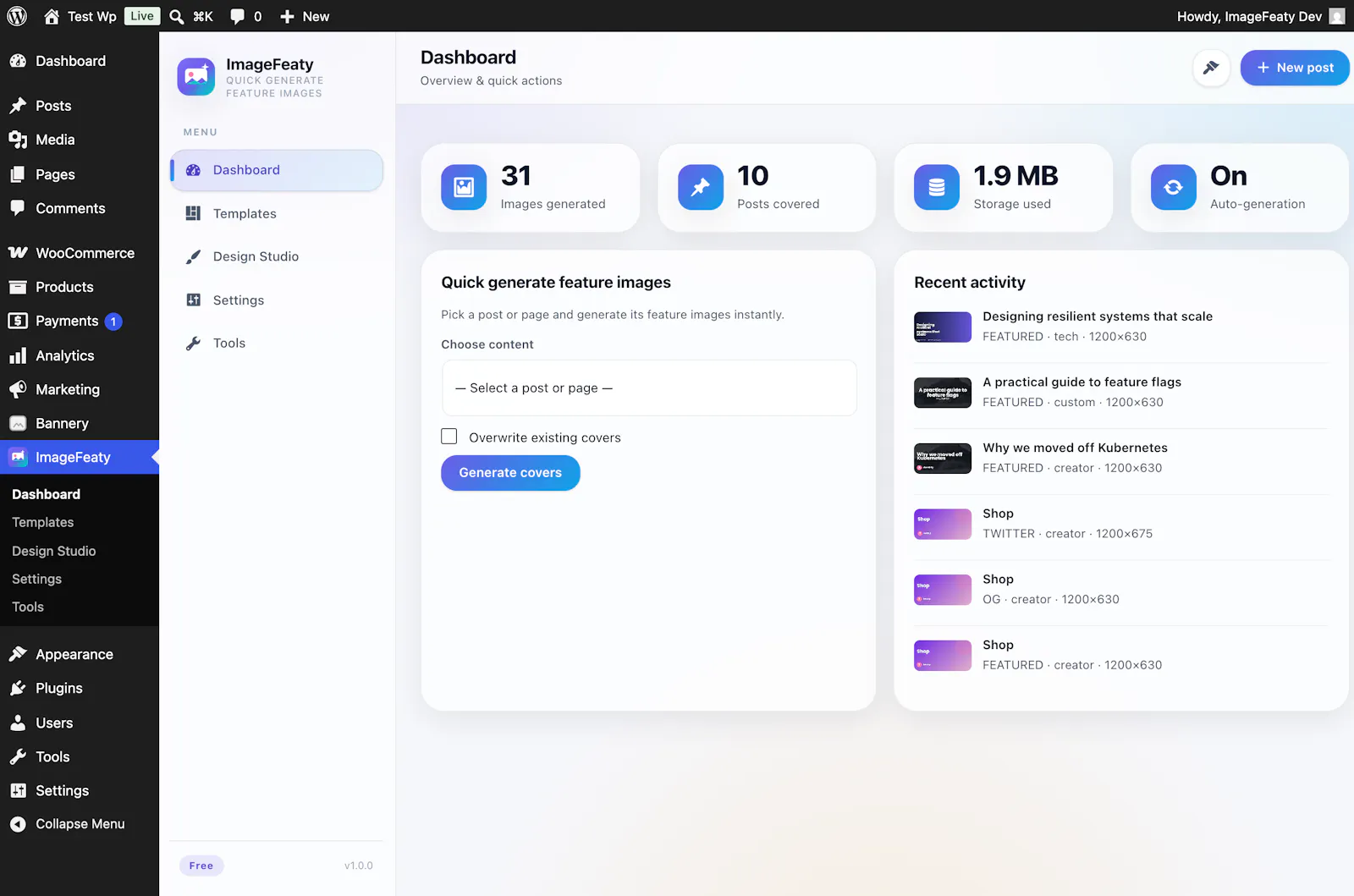Click the Users icon in sidebar
1354x896 pixels.
[x=18, y=723]
